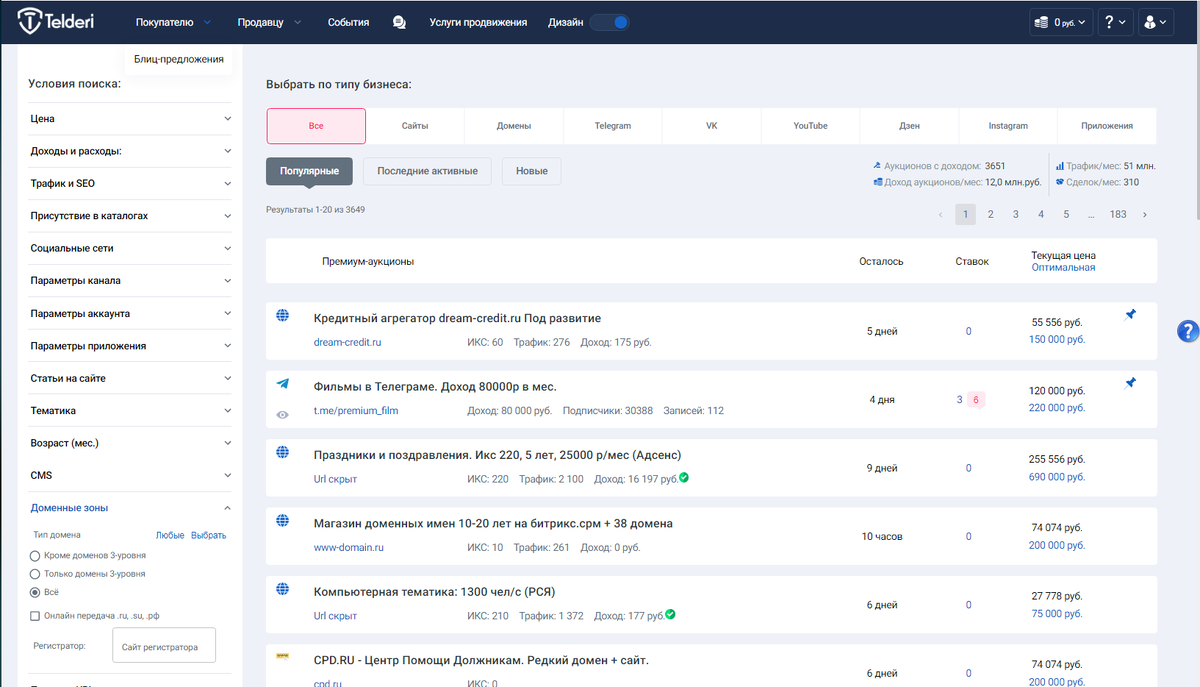The image size is (1200, 687).
Task: Select Только домены 3-уровня radio
Action: 36,574
